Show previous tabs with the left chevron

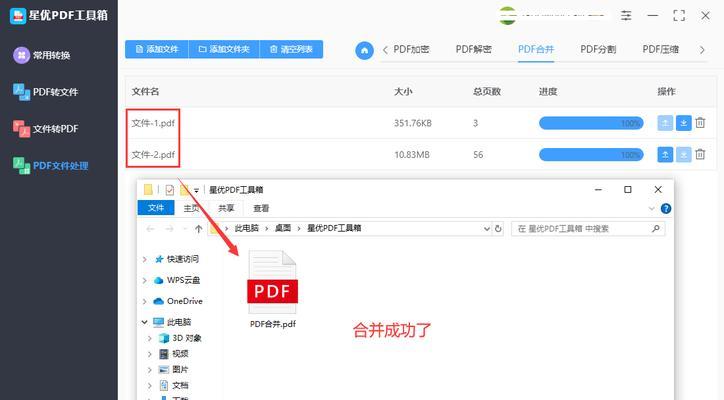385,50
